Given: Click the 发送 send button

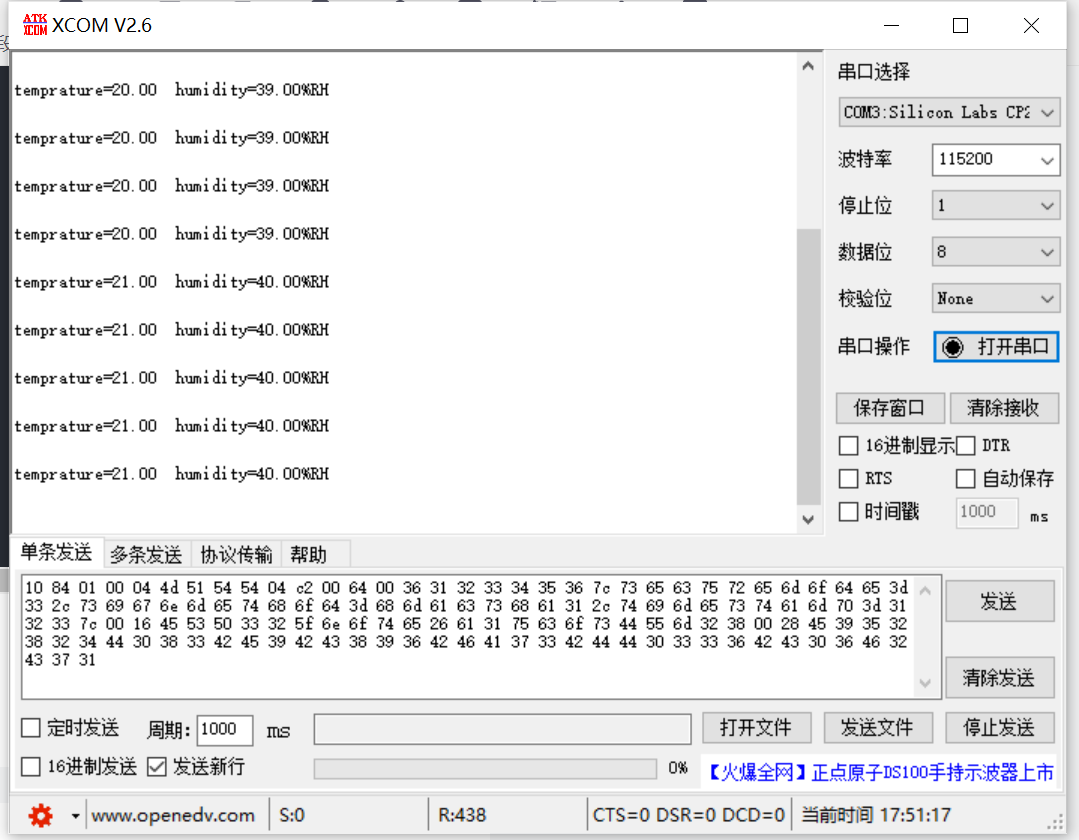Looking at the screenshot, I should coord(999,601).
